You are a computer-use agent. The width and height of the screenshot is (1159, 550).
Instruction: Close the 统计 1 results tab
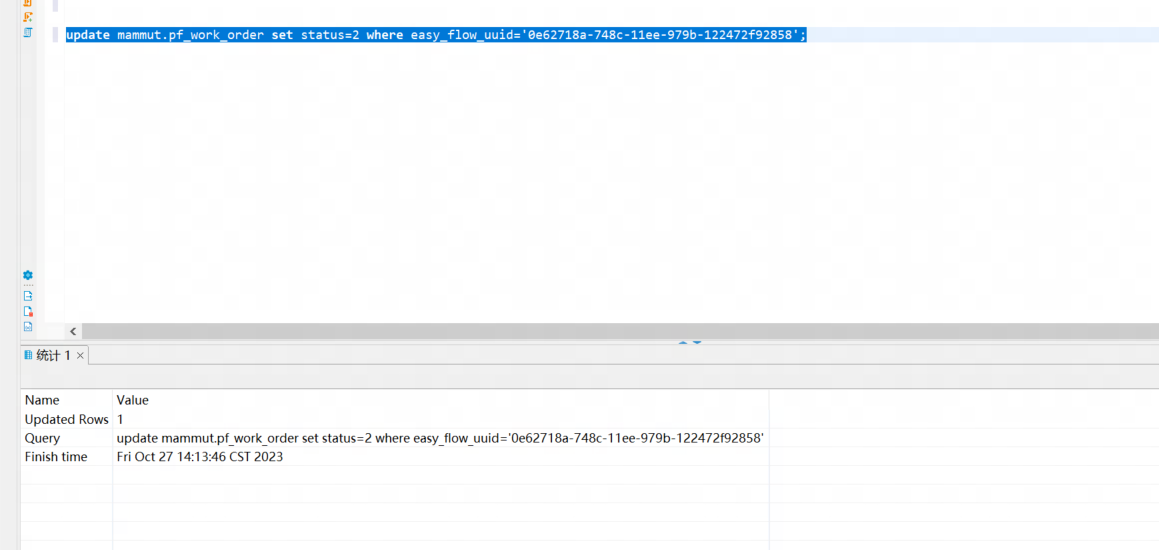coord(81,356)
